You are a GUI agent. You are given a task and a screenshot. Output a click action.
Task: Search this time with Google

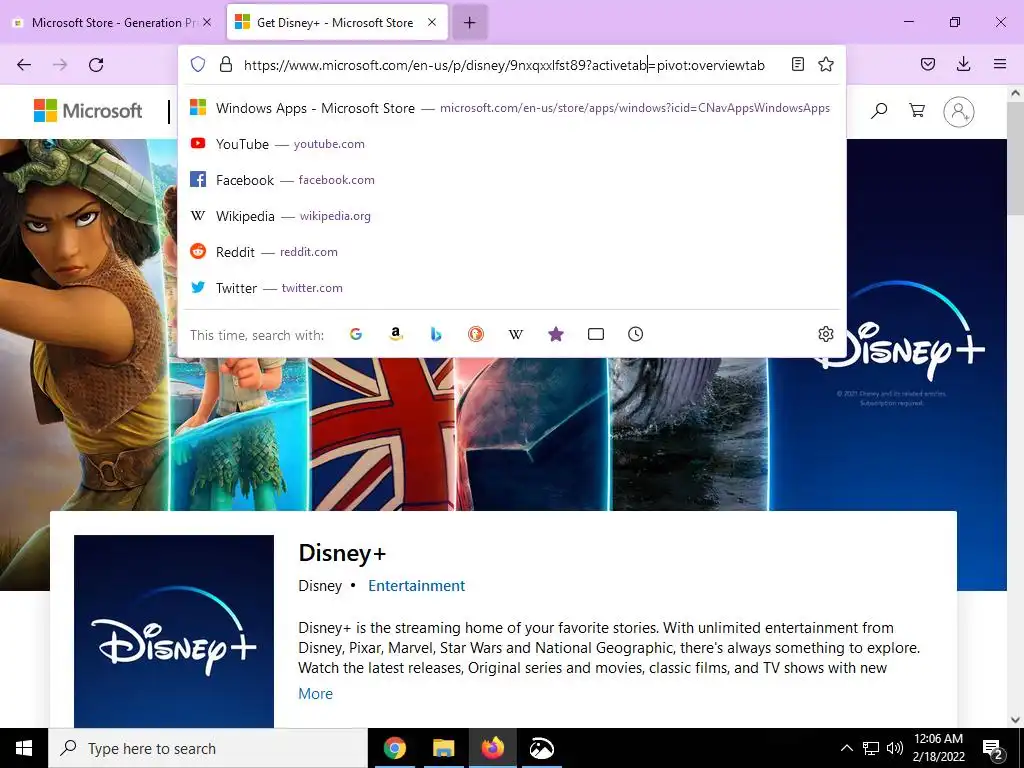click(356, 334)
